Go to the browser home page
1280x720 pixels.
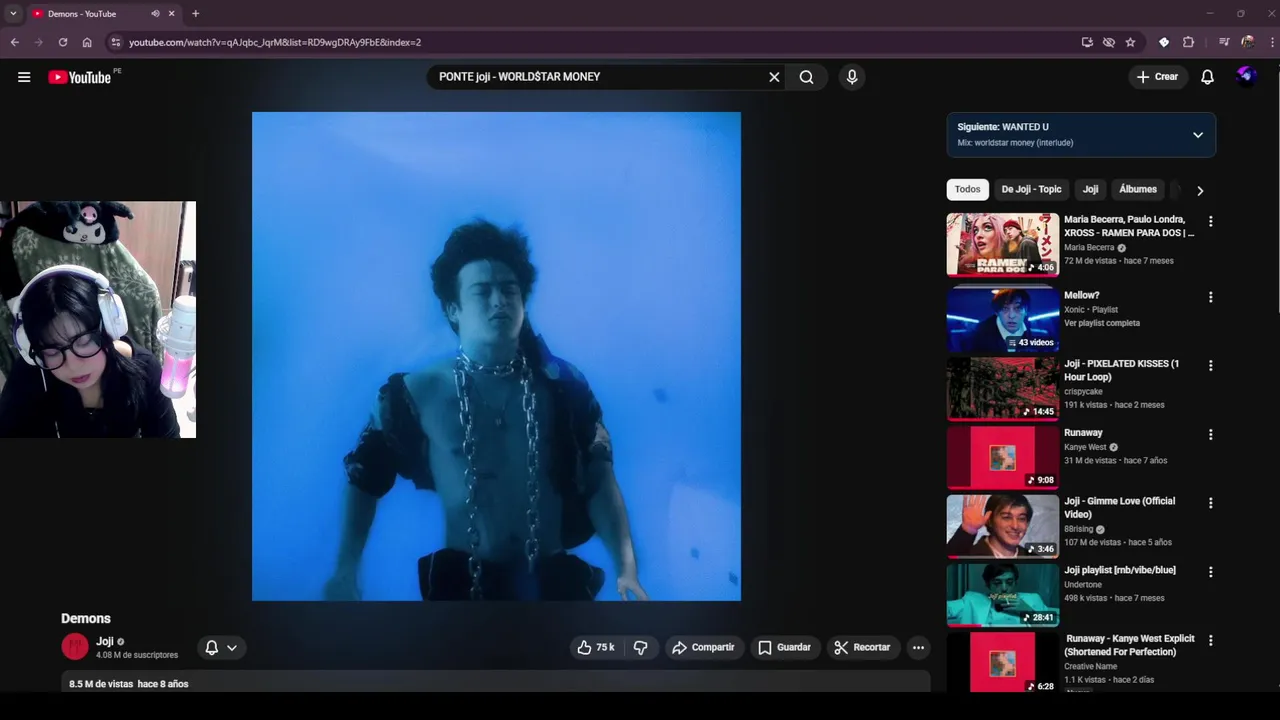pos(87,42)
